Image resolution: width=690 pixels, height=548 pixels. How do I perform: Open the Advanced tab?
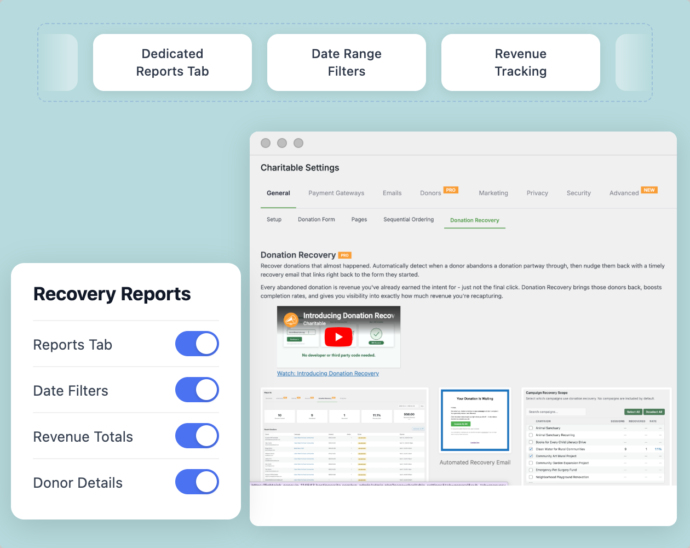pos(624,193)
